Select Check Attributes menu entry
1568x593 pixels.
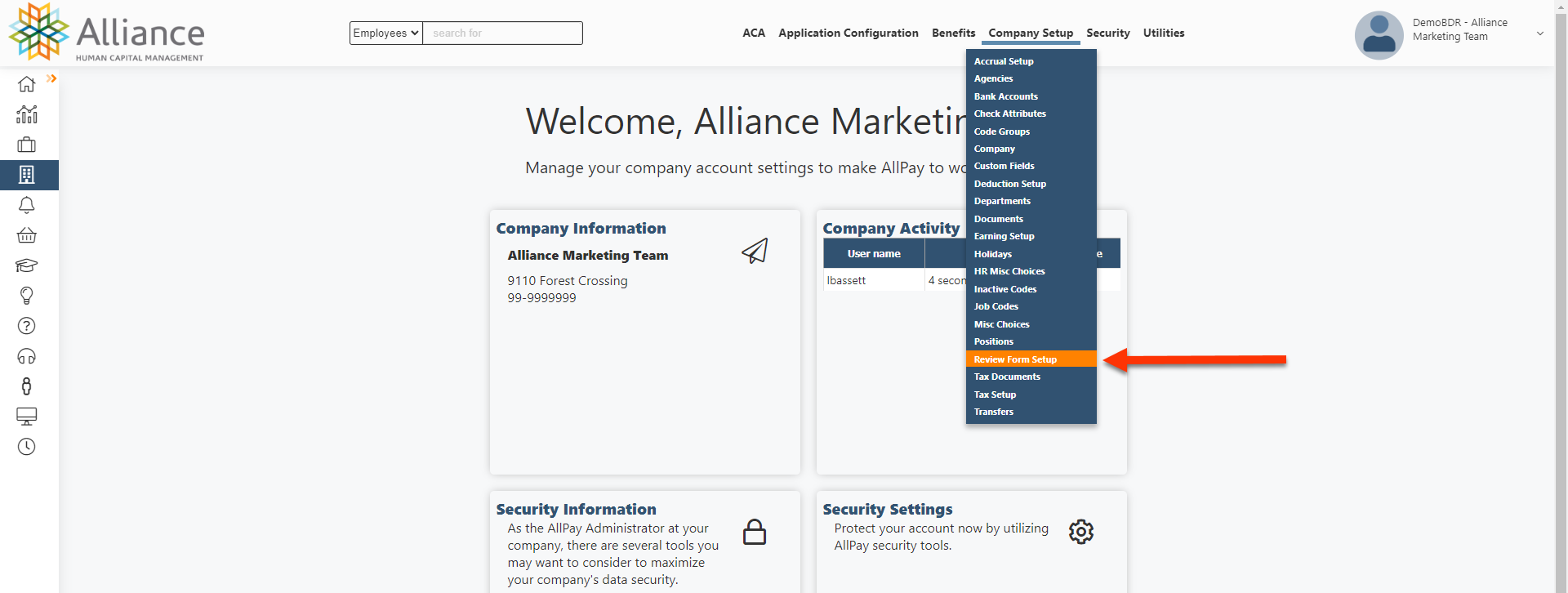point(1031,114)
